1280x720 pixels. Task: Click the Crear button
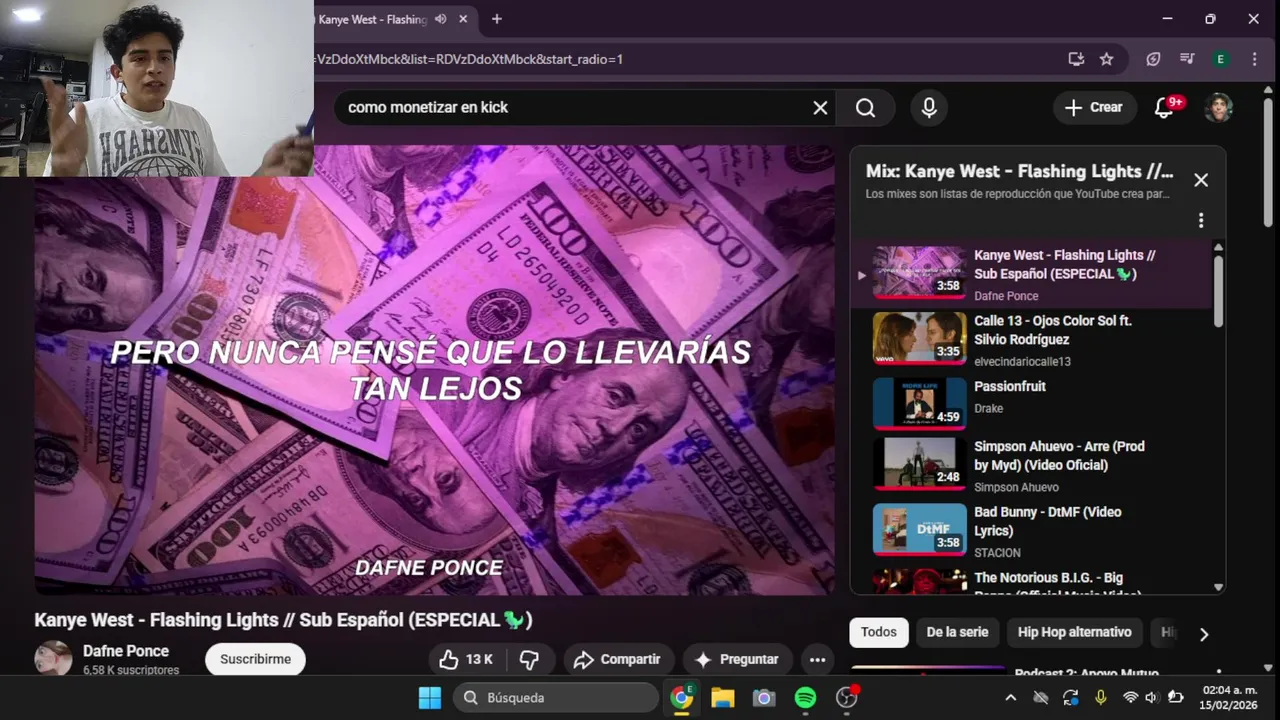pyautogui.click(x=1094, y=108)
